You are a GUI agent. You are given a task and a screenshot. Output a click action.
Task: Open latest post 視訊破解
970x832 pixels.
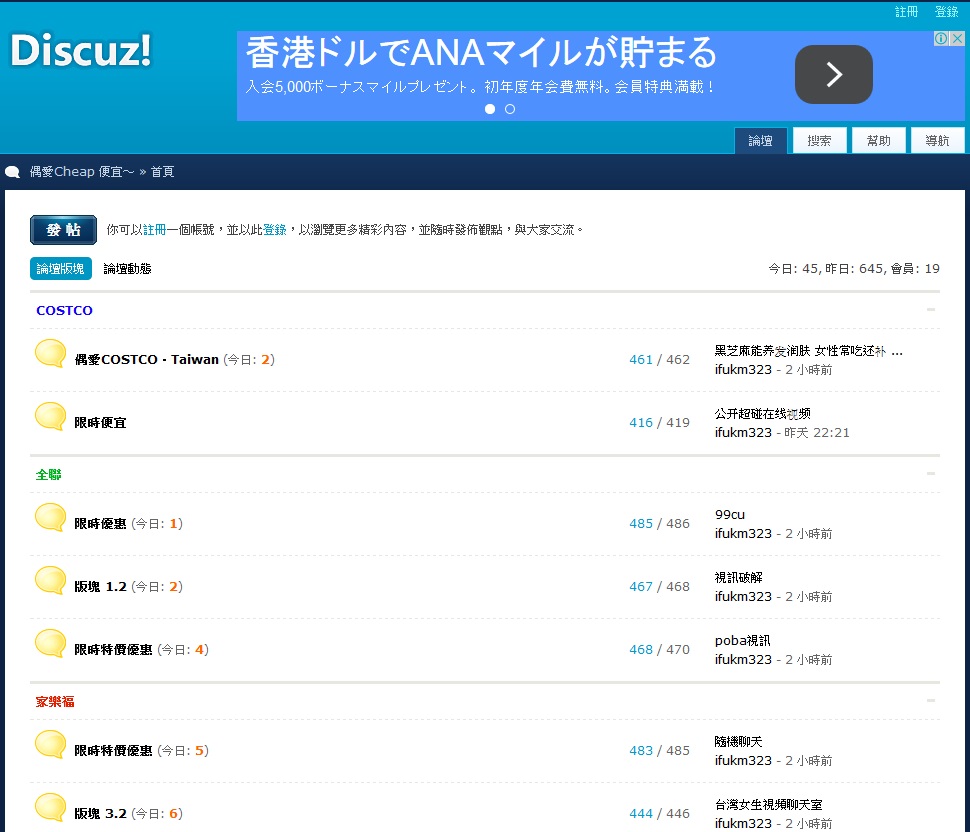739,578
